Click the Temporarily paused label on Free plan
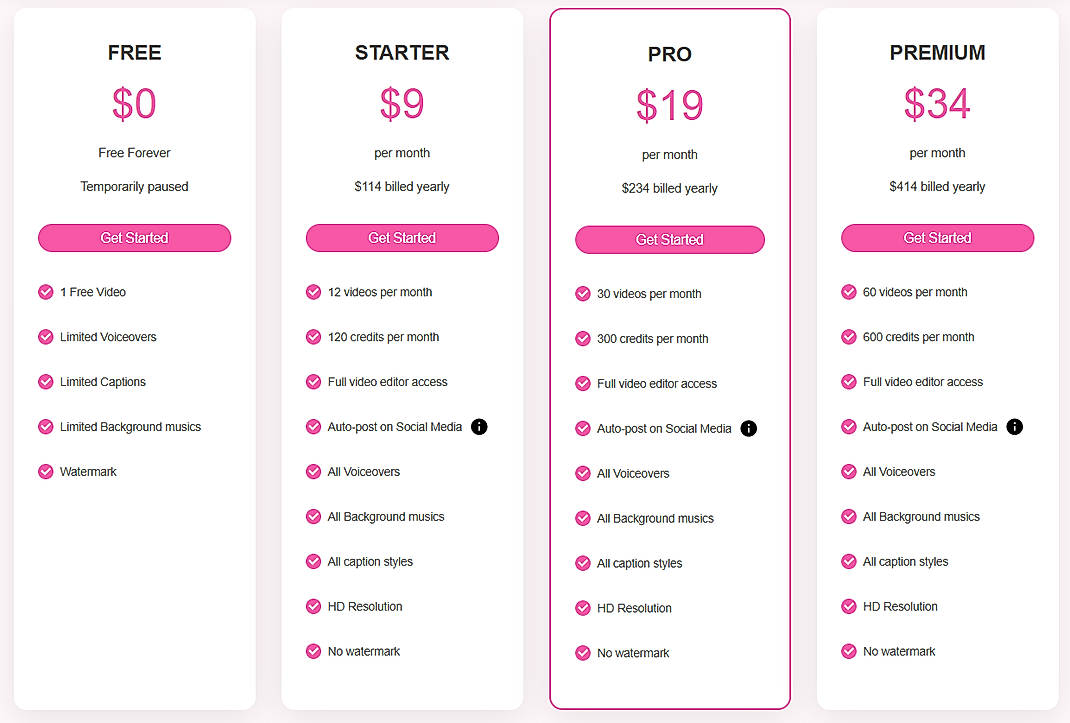 pyautogui.click(x=134, y=186)
